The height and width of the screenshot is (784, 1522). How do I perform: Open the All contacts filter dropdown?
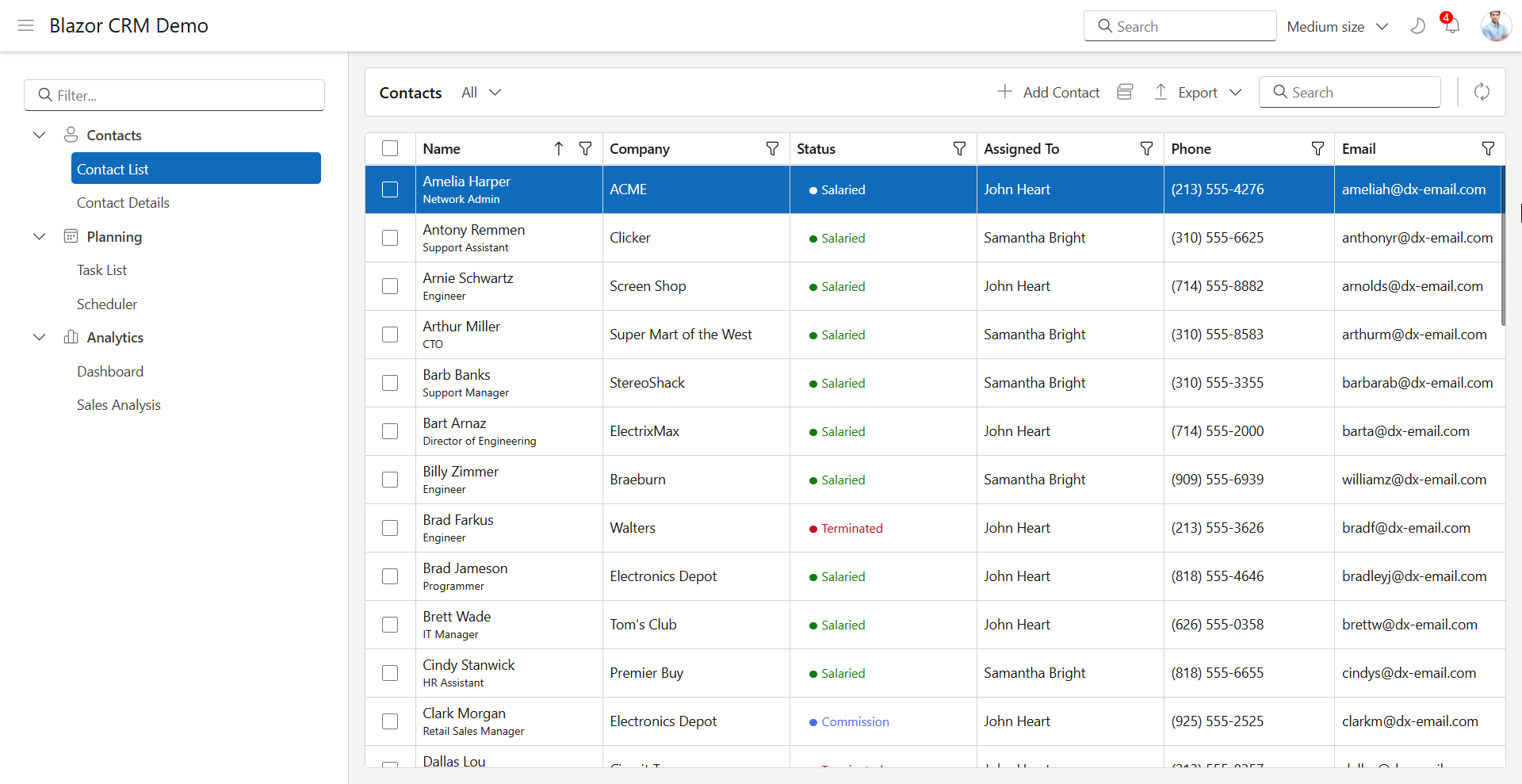point(481,92)
